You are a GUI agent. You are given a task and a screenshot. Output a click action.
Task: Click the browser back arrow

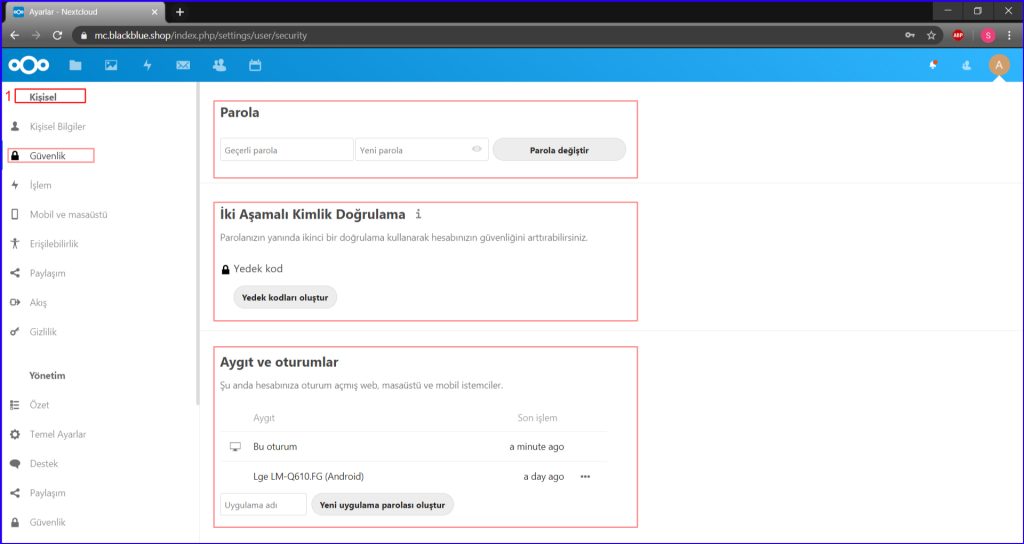point(14,35)
